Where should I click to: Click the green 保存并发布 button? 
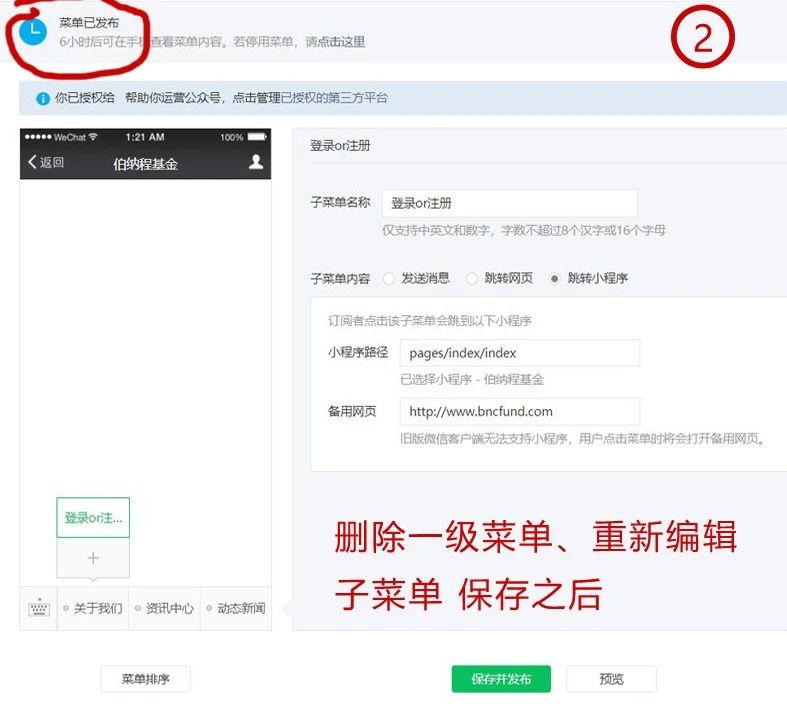[x=501, y=679]
